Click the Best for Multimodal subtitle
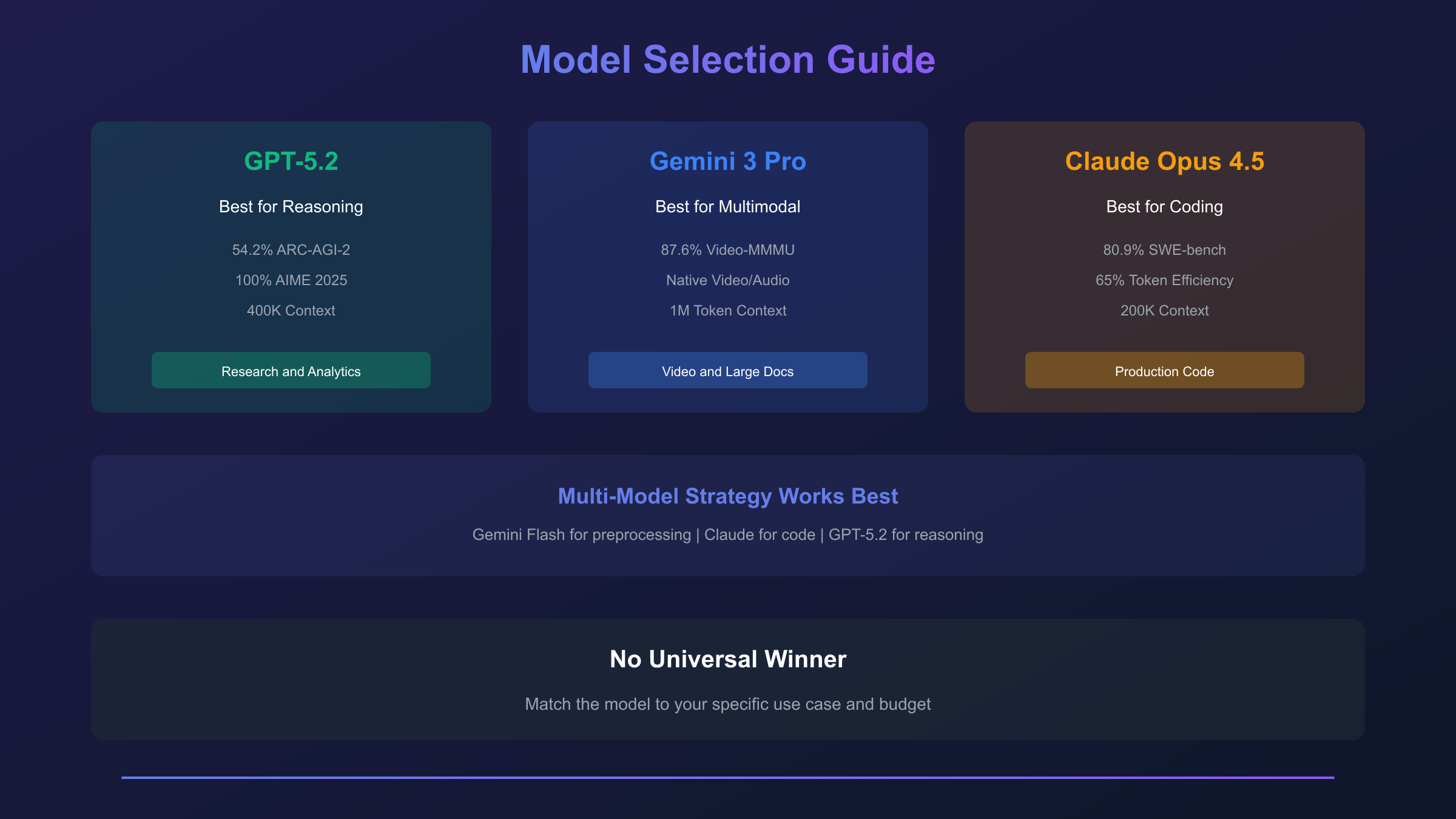The width and height of the screenshot is (1456, 819). point(727,207)
